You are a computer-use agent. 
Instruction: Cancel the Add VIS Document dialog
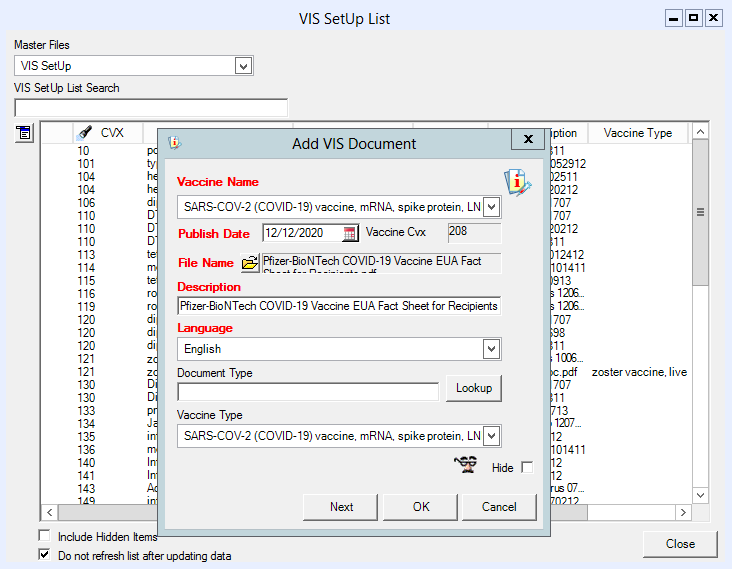[x=499, y=507]
